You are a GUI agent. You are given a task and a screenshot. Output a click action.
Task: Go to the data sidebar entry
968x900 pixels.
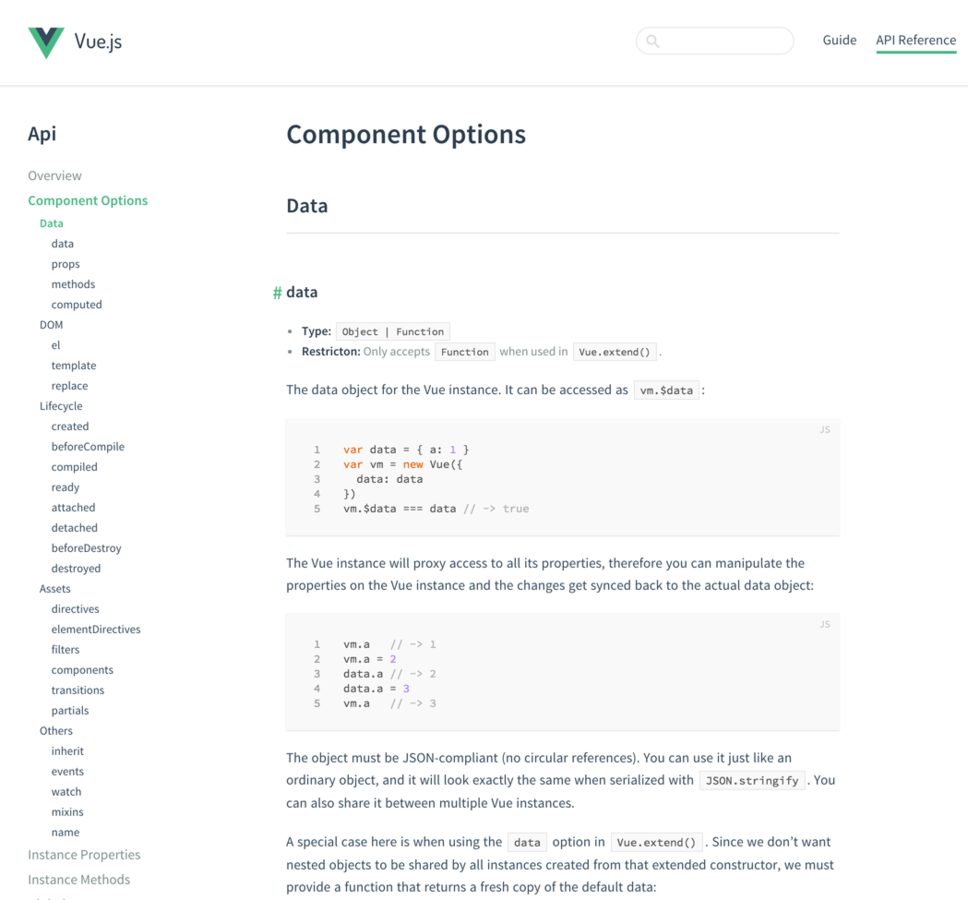pos(62,244)
